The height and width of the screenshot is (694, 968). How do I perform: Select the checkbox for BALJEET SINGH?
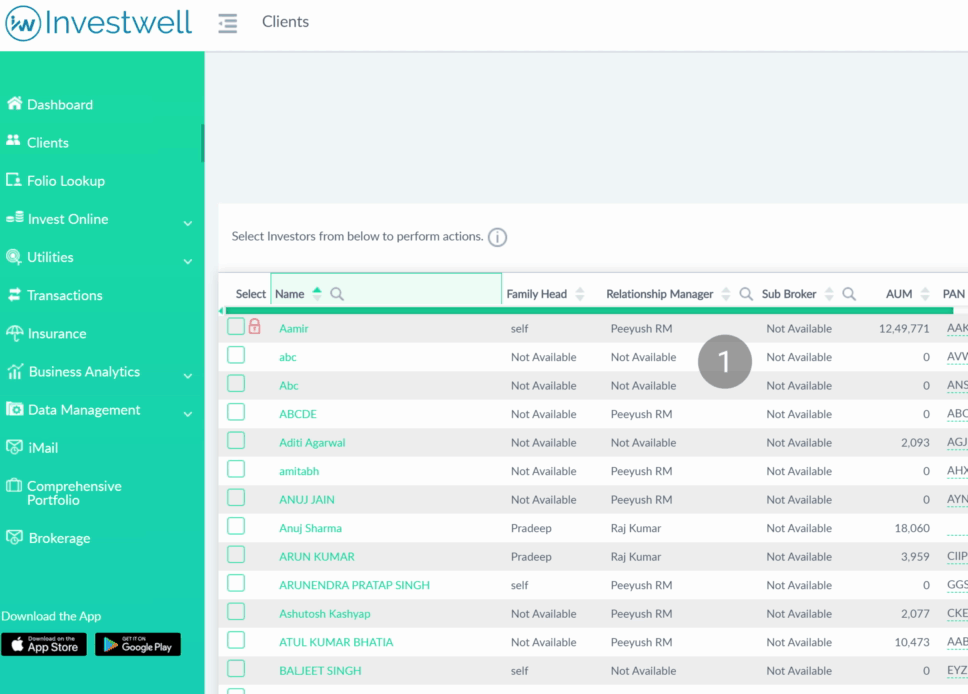236,670
